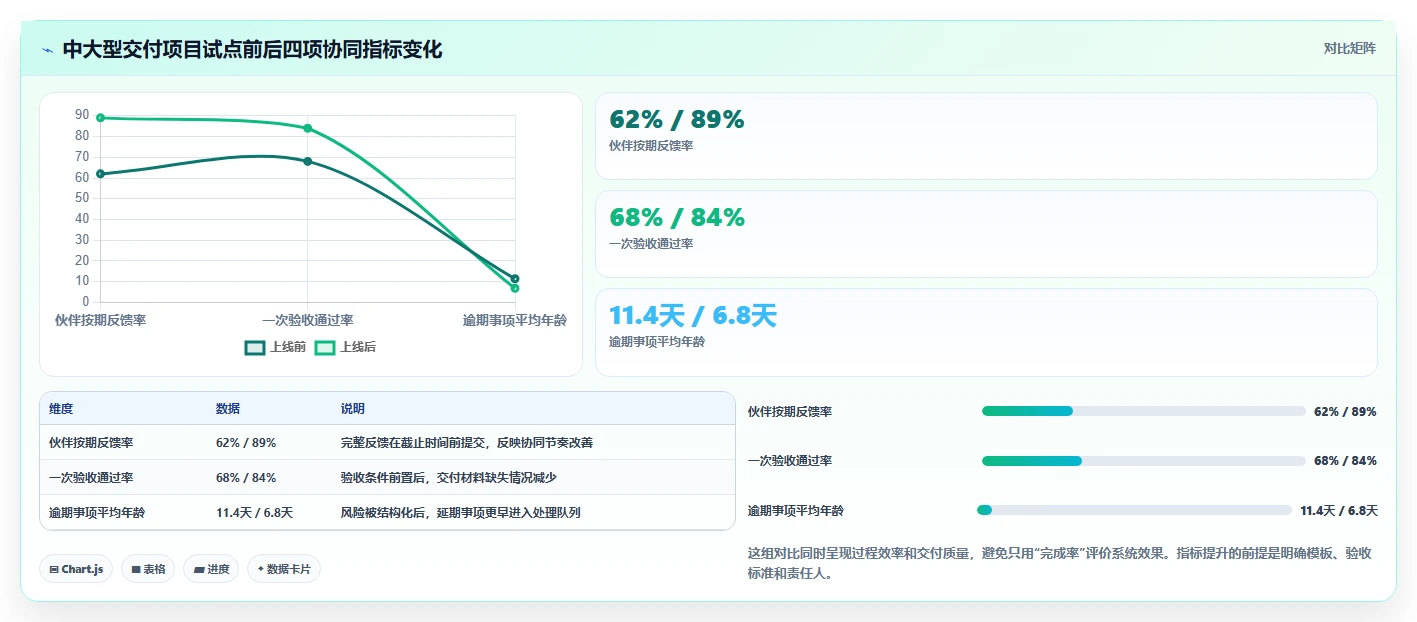The height and width of the screenshot is (622, 1417).
Task: Toggle the 上线后 legend item in the chart
Action: [345, 347]
